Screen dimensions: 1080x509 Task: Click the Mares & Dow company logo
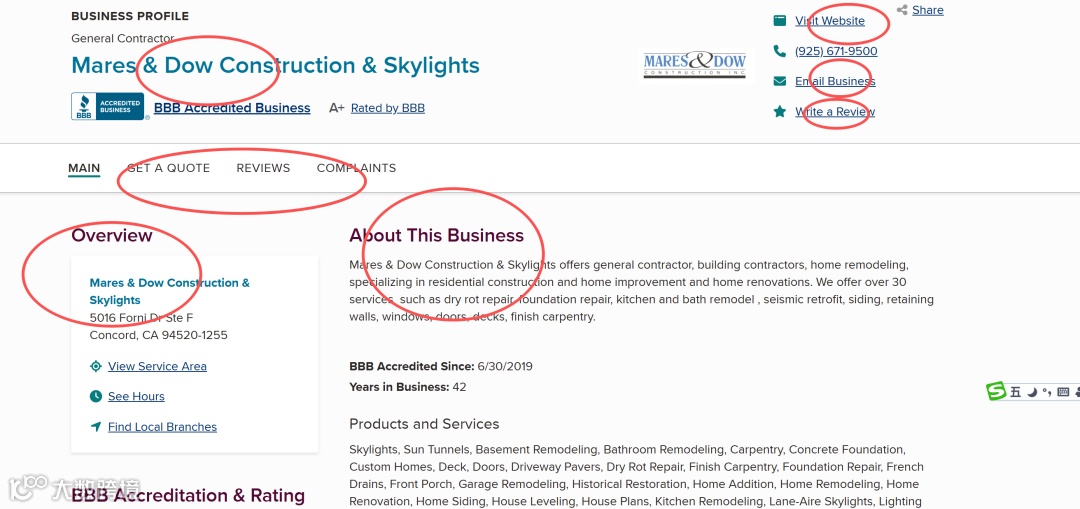tap(695, 64)
